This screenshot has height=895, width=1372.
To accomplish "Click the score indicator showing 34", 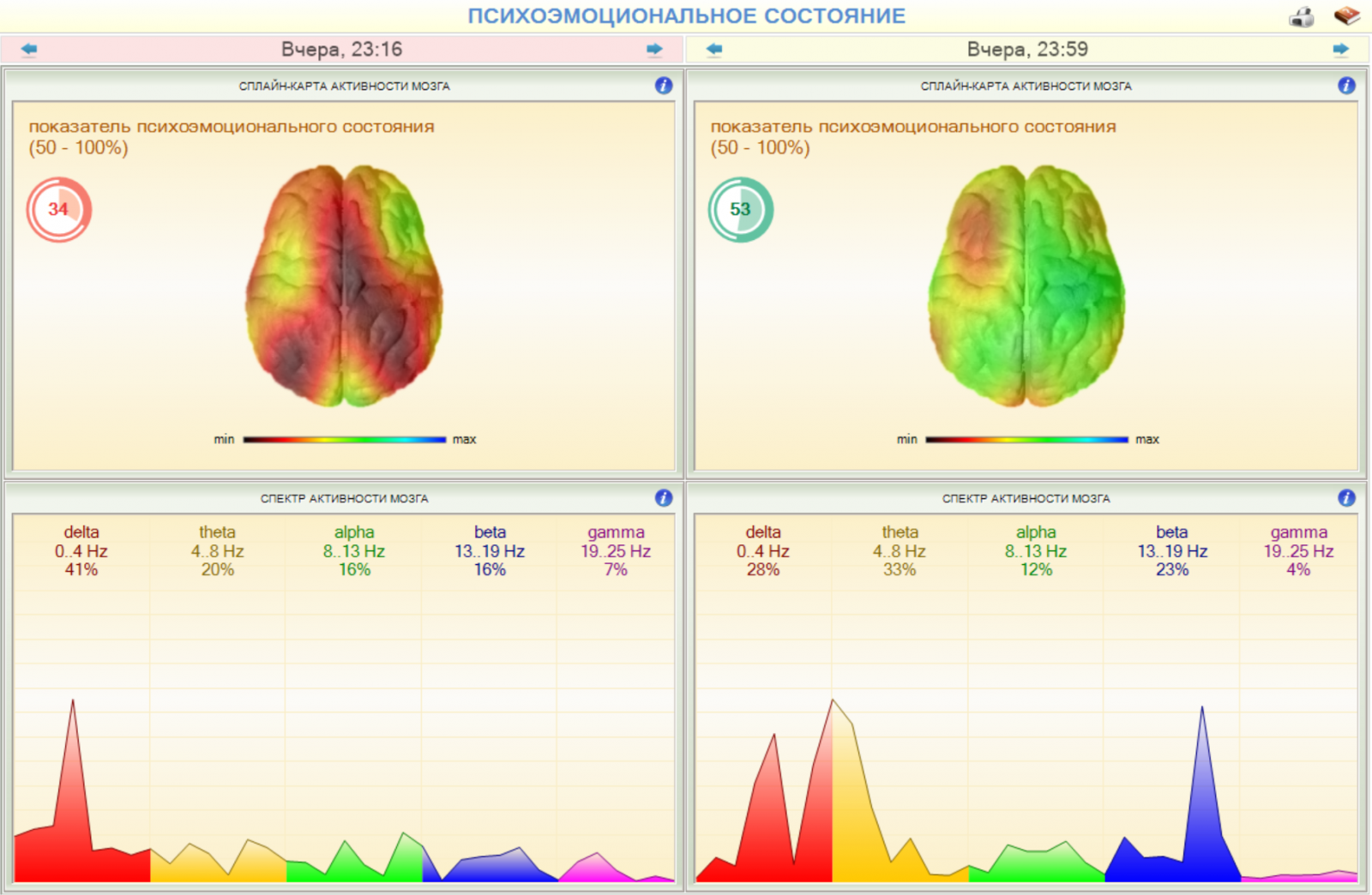I will tap(58, 209).
